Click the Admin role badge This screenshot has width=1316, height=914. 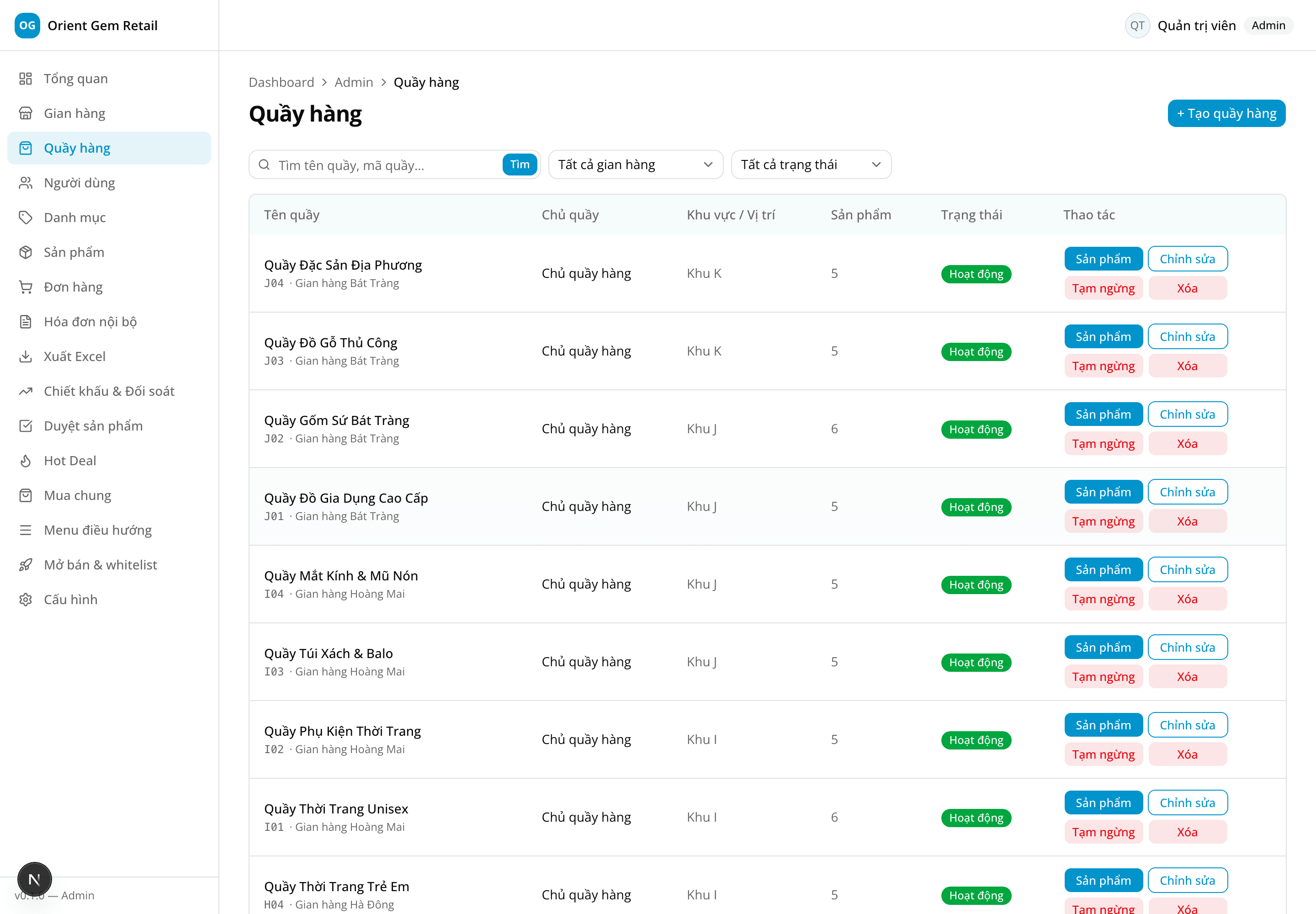pos(1268,25)
